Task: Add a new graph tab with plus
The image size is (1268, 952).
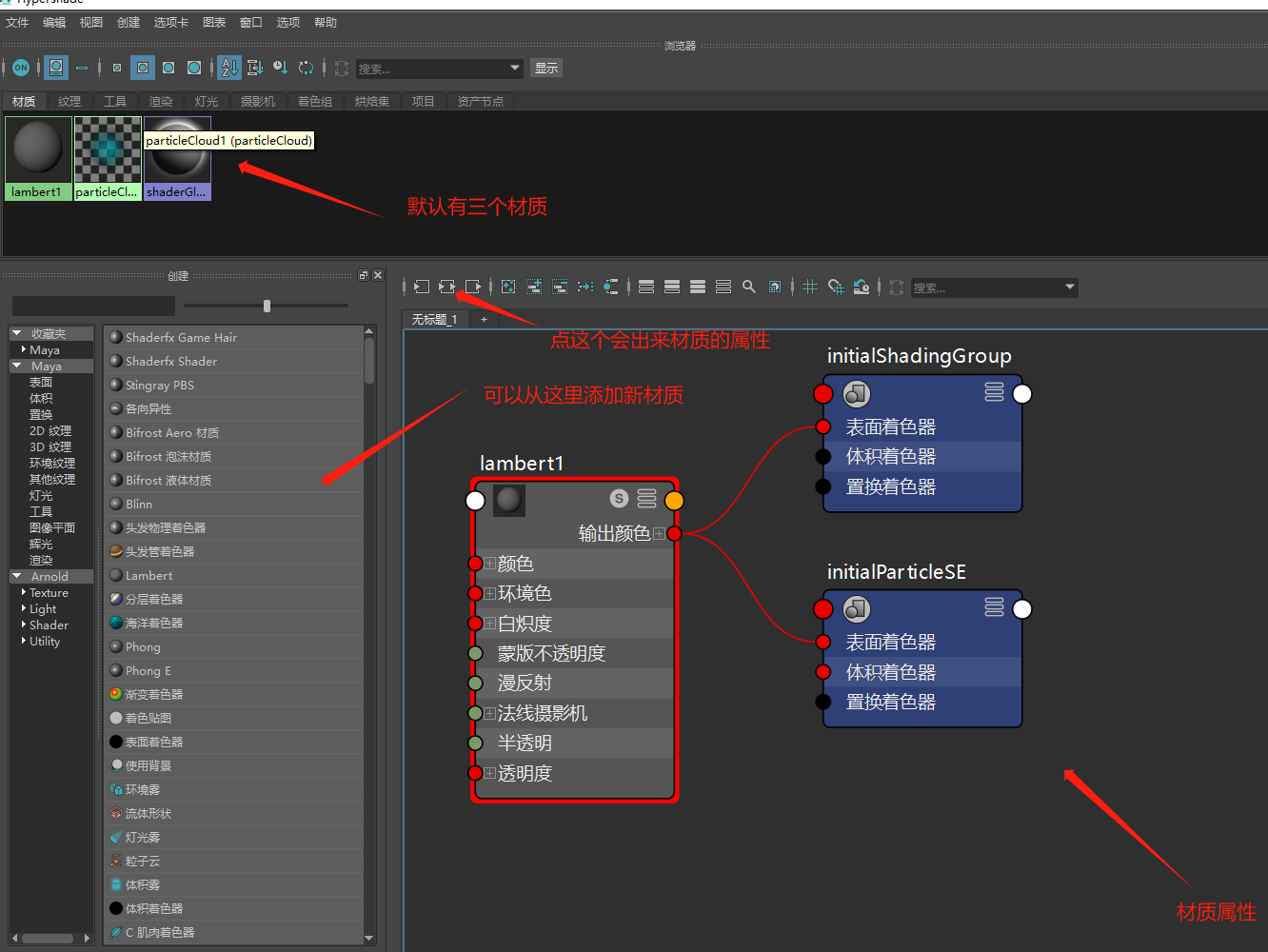Action: click(484, 319)
